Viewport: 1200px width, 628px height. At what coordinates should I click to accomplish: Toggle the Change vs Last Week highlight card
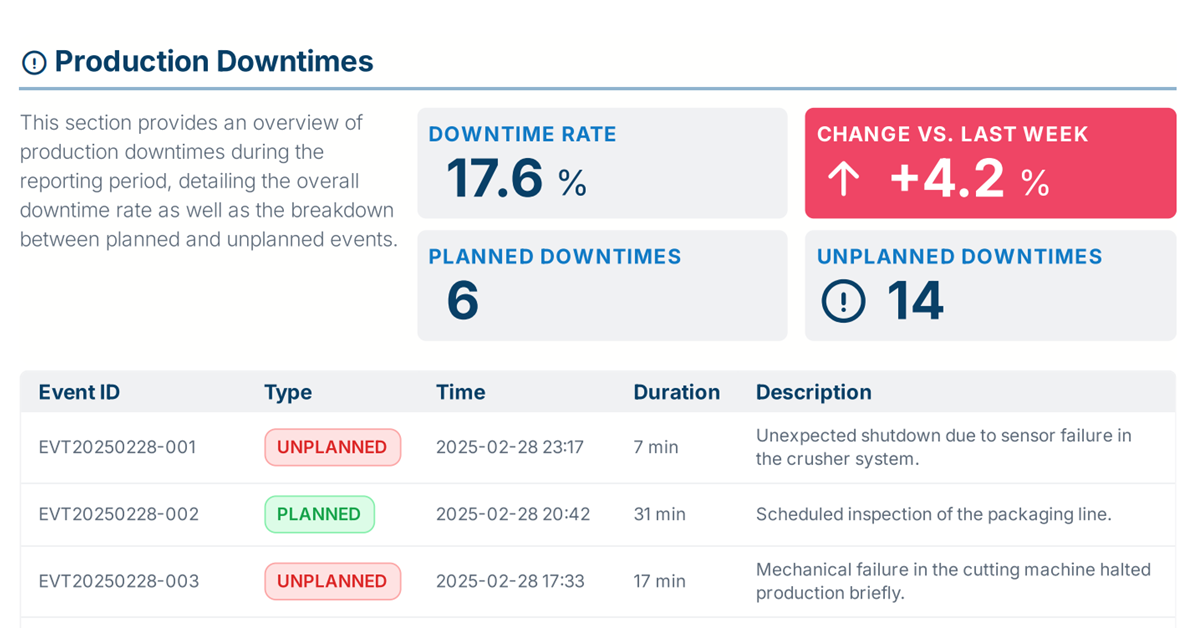pos(990,161)
